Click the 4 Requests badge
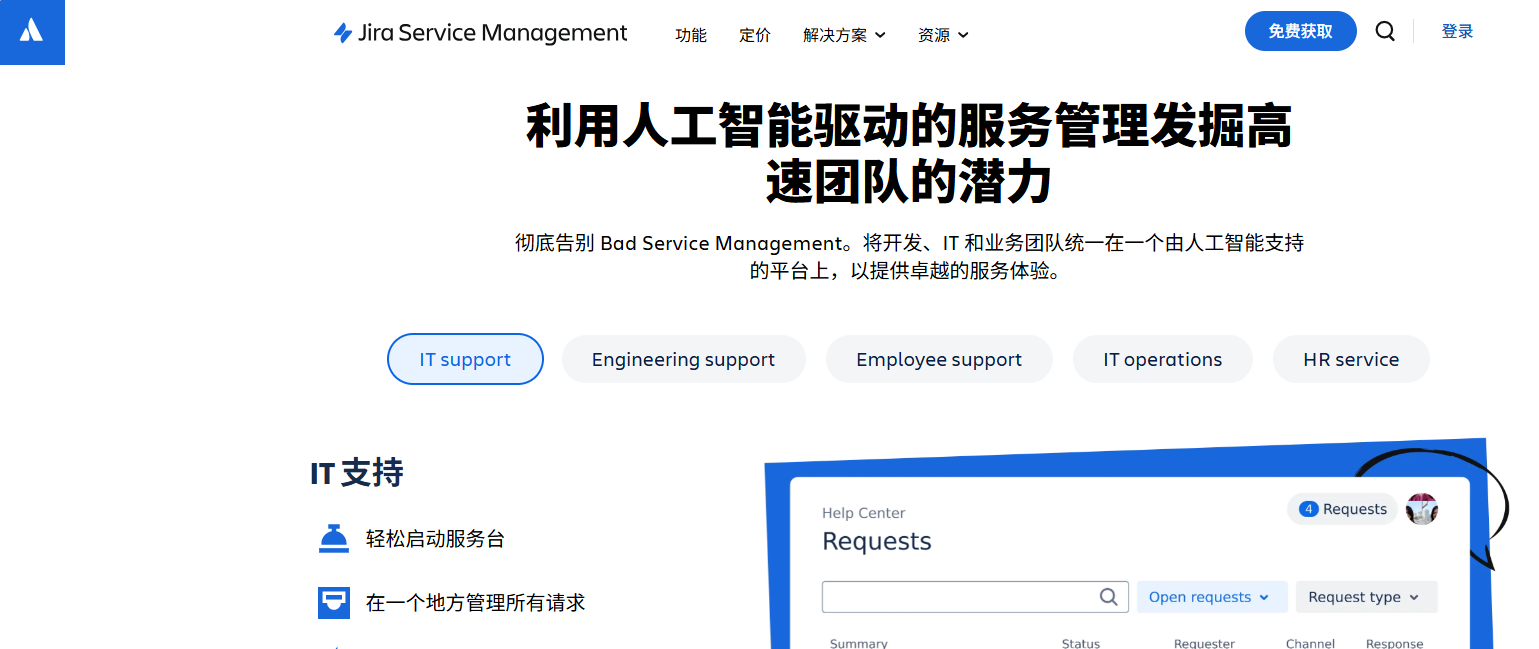1539x649 pixels. point(1342,509)
